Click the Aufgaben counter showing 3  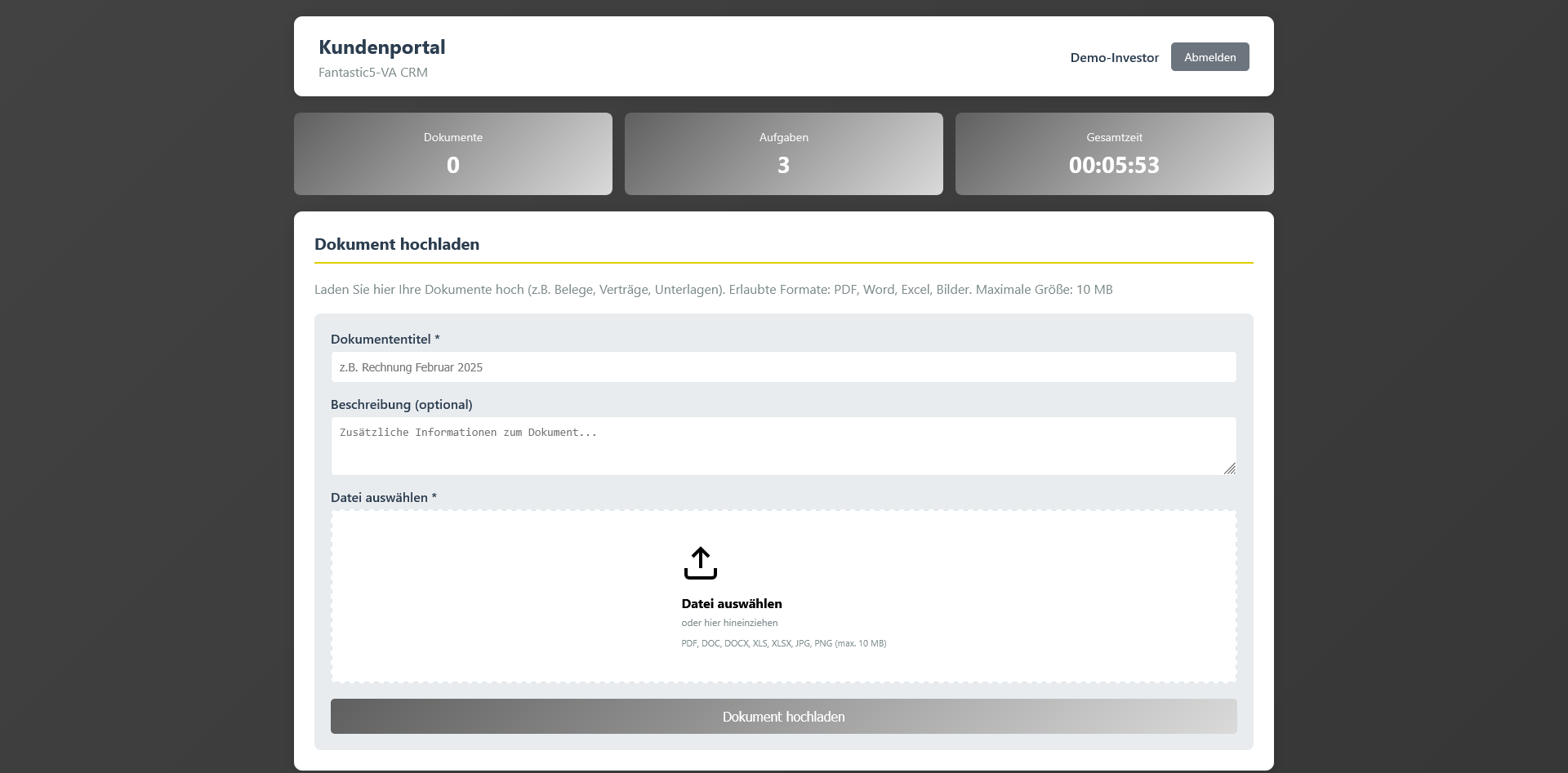click(783, 165)
